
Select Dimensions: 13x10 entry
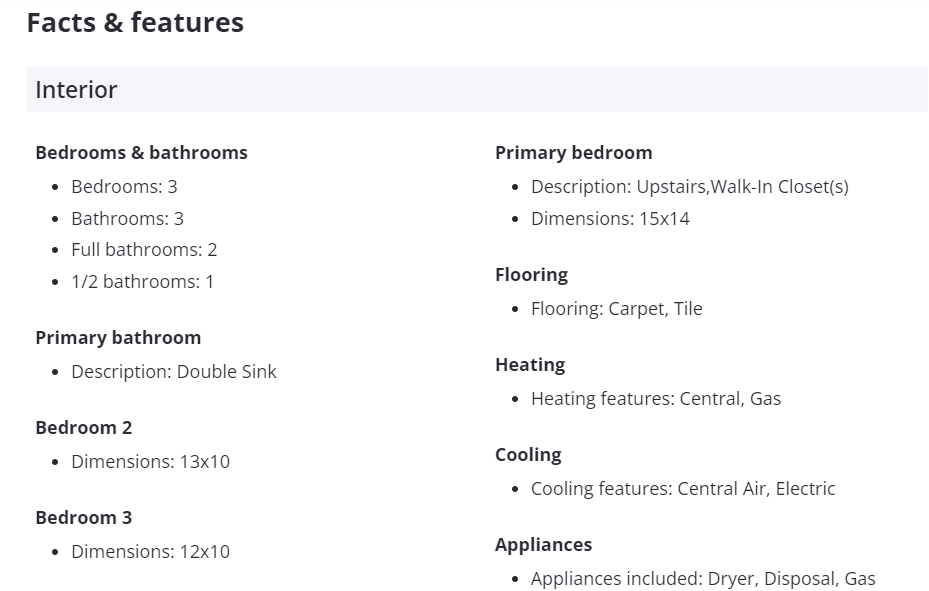(x=150, y=461)
